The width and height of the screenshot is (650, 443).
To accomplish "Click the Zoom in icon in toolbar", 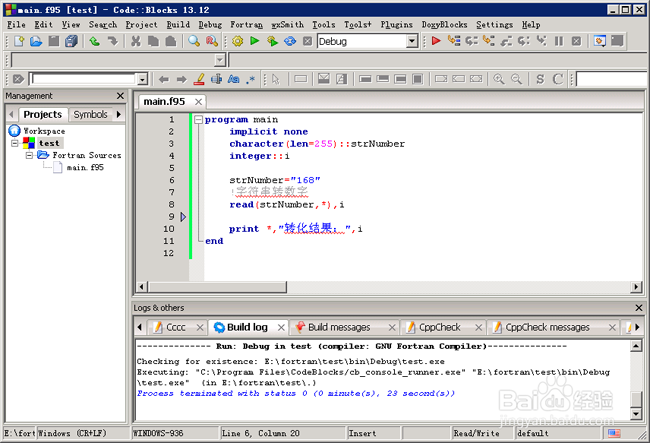I will (x=499, y=79).
